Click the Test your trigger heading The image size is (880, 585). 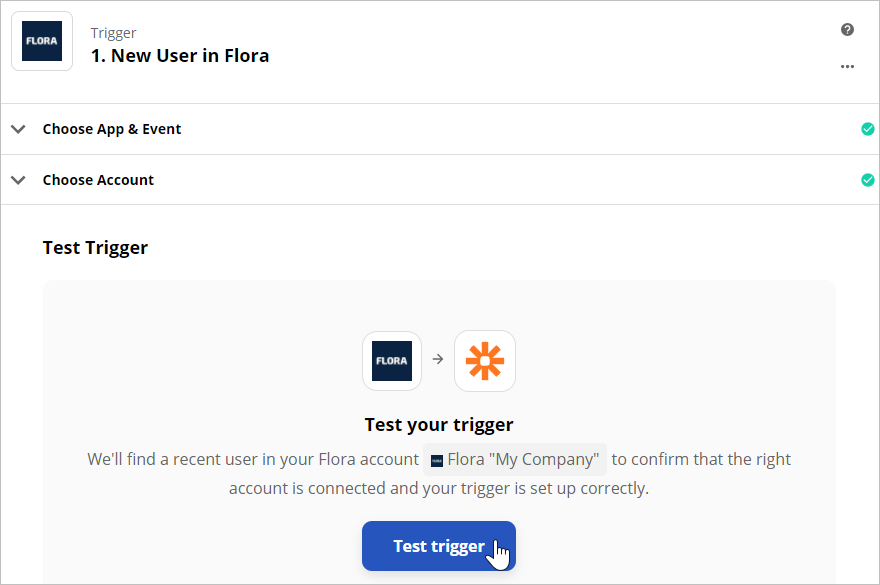(439, 424)
